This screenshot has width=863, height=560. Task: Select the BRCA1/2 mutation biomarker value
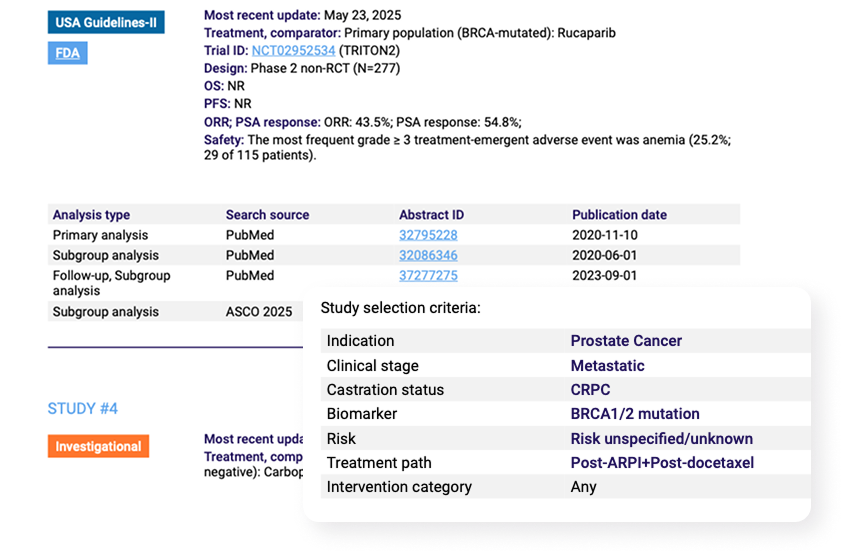point(635,414)
